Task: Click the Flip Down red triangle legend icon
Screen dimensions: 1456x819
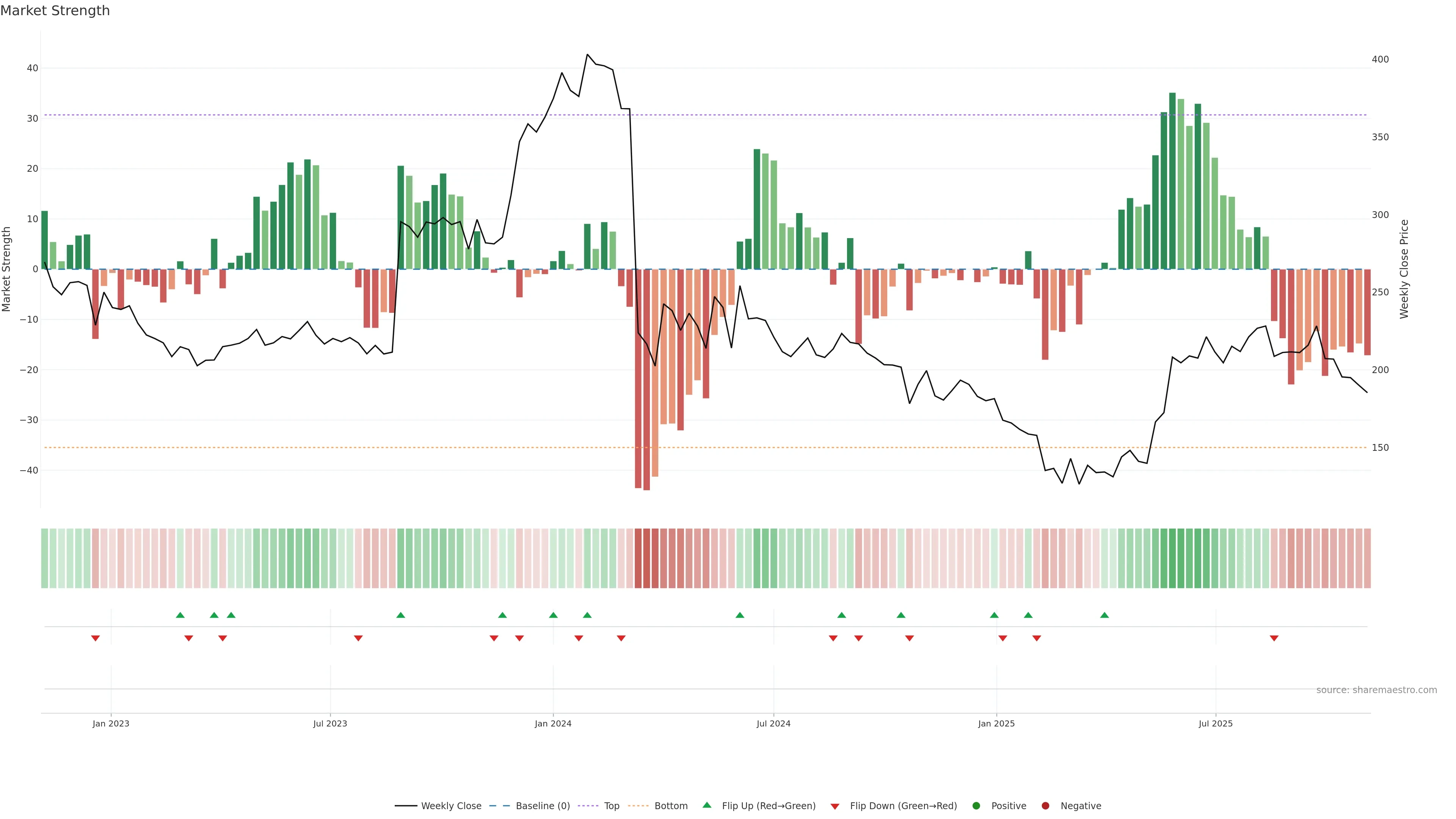Action: point(835,806)
